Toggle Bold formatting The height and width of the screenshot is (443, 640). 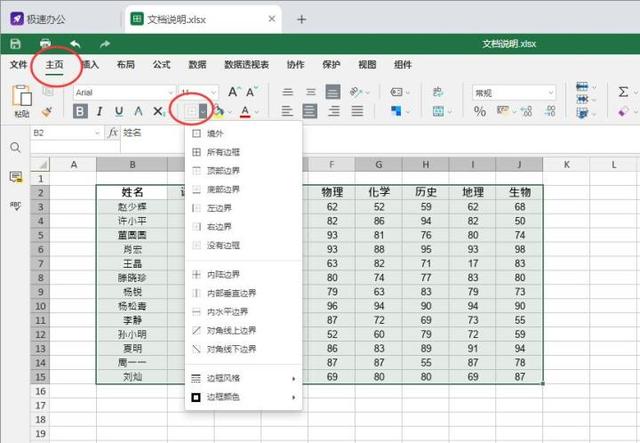pyautogui.click(x=80, y=111)
